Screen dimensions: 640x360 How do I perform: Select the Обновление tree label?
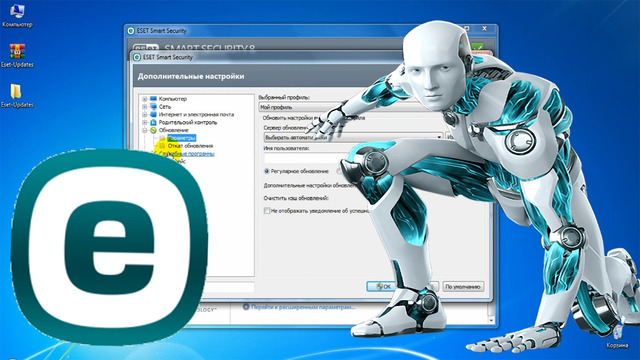[x=173, y=130]
